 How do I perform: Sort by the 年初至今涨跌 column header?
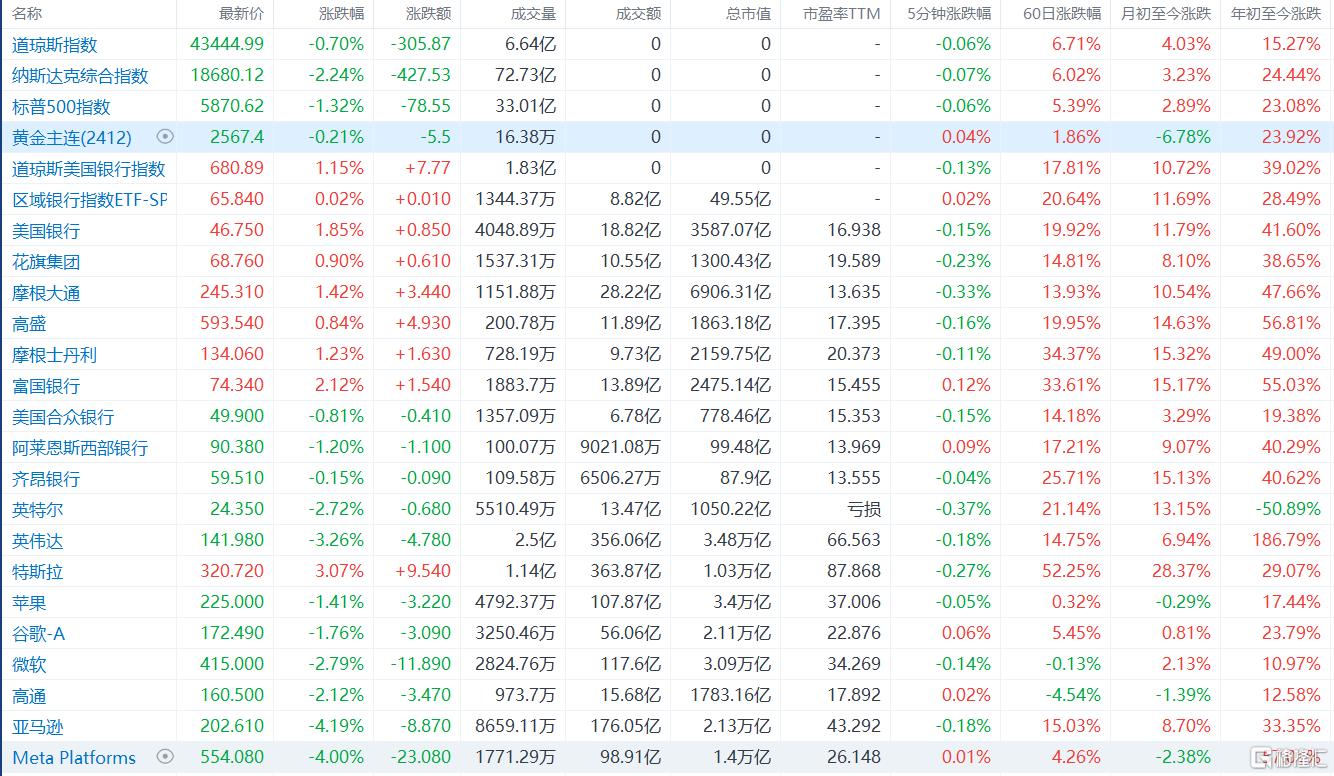pos(1275,13)
